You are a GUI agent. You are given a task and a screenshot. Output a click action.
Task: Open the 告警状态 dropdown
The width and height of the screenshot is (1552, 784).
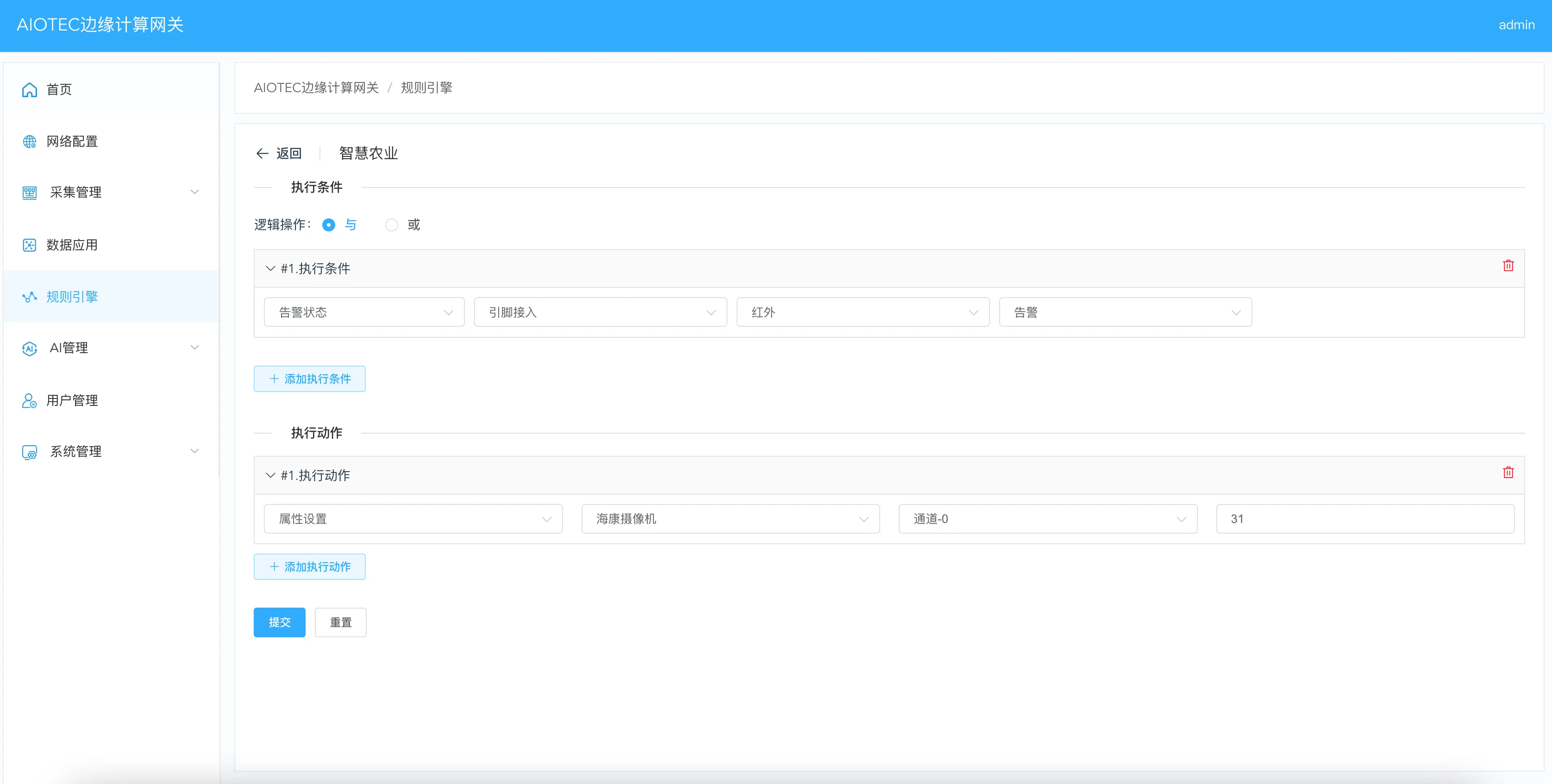click(364, 312)
